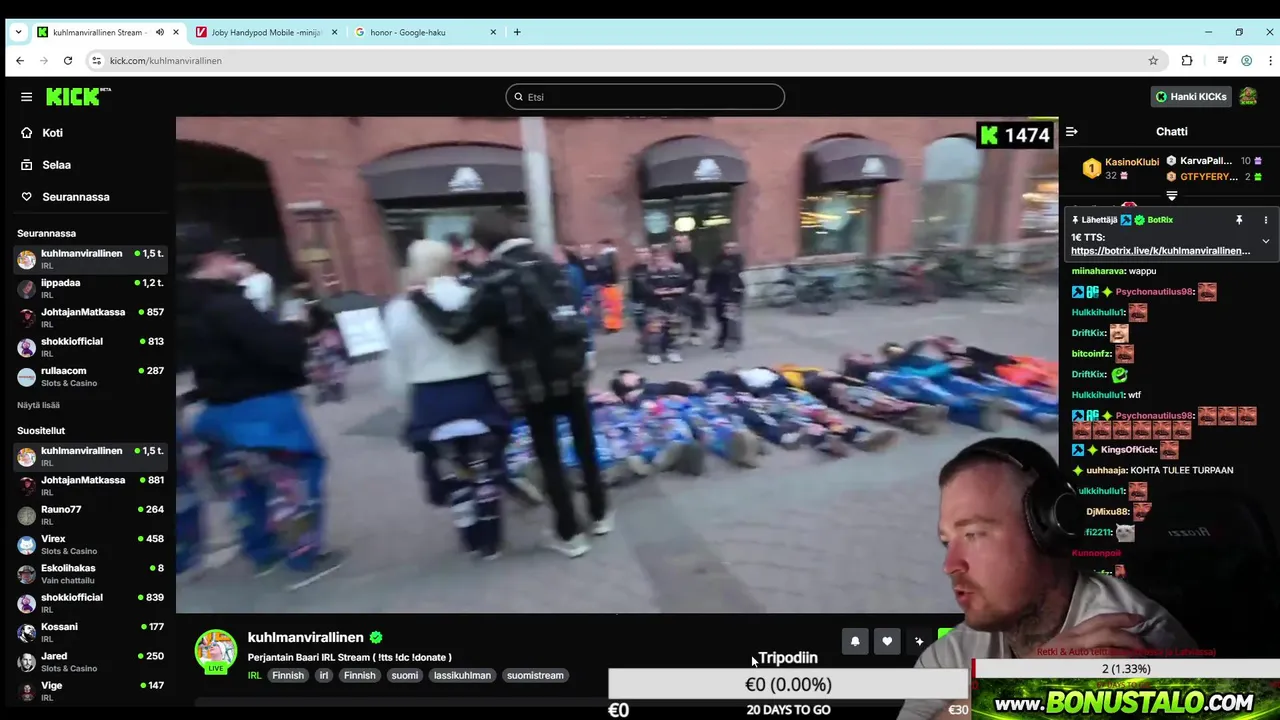Screen dimensions: 1280x720
Task: Click the suomistream tag
Action: pos(535,675)
